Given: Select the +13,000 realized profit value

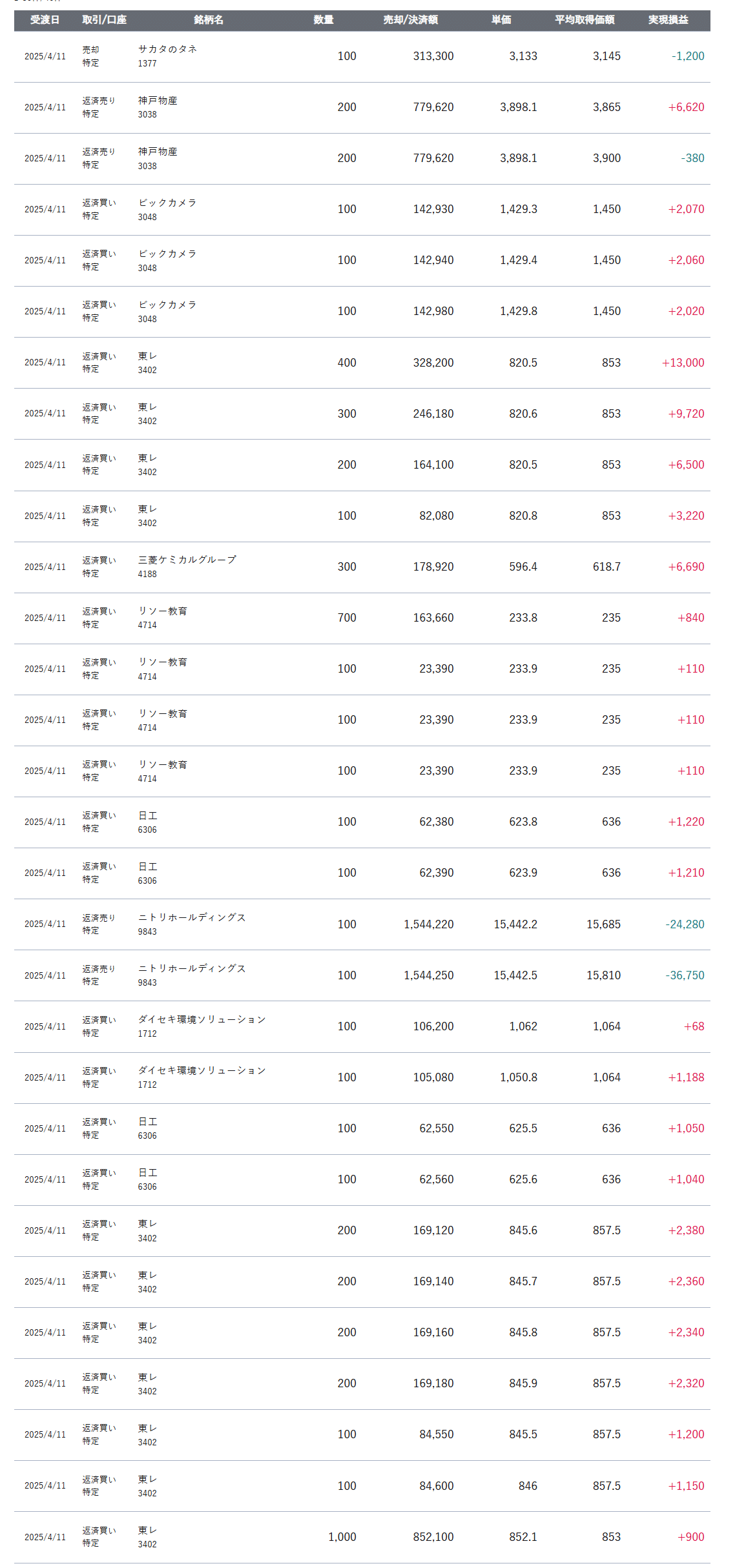Looking at the screenshot, I should tap(683, 363).
